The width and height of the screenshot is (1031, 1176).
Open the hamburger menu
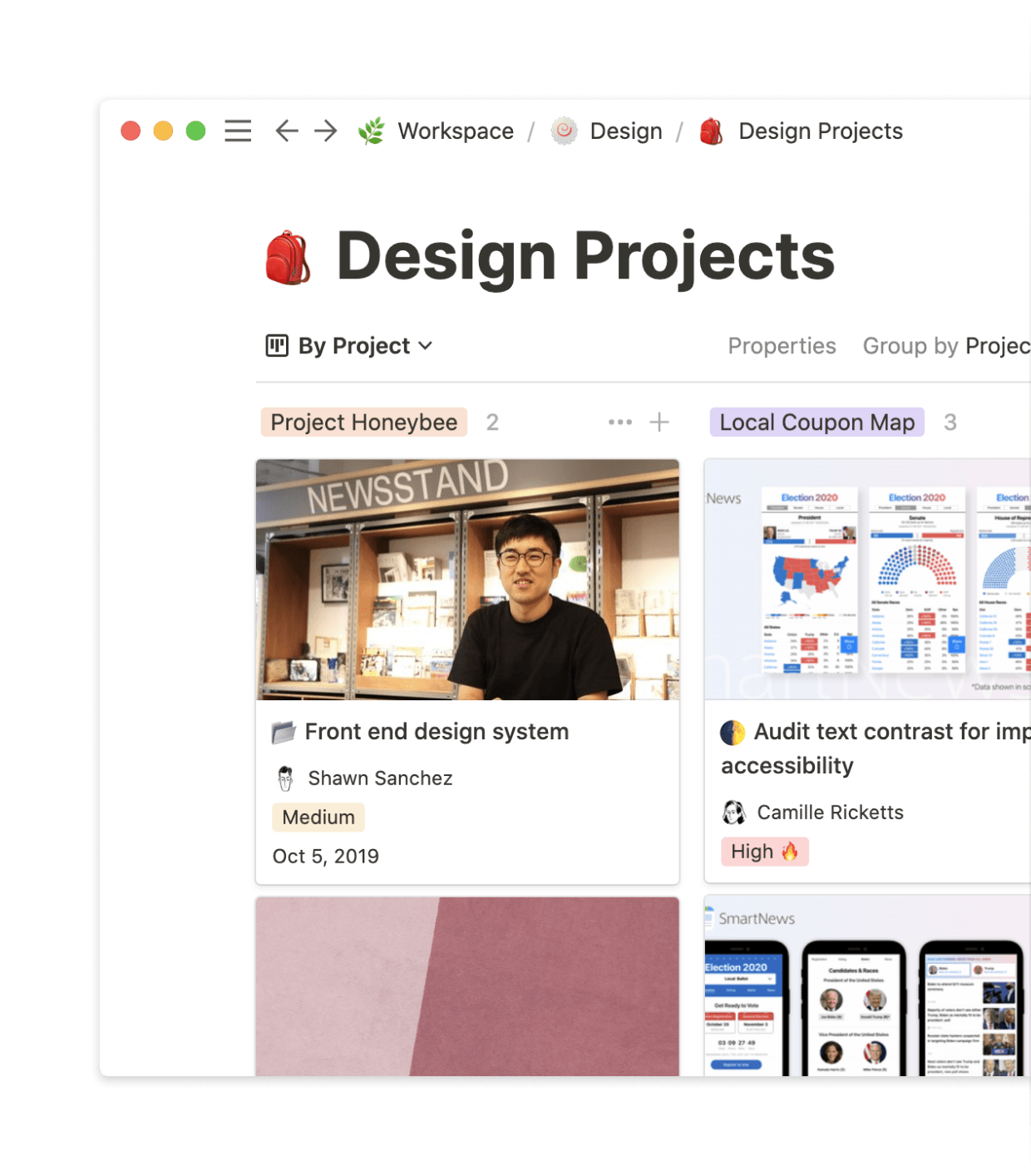click(238, 131)
